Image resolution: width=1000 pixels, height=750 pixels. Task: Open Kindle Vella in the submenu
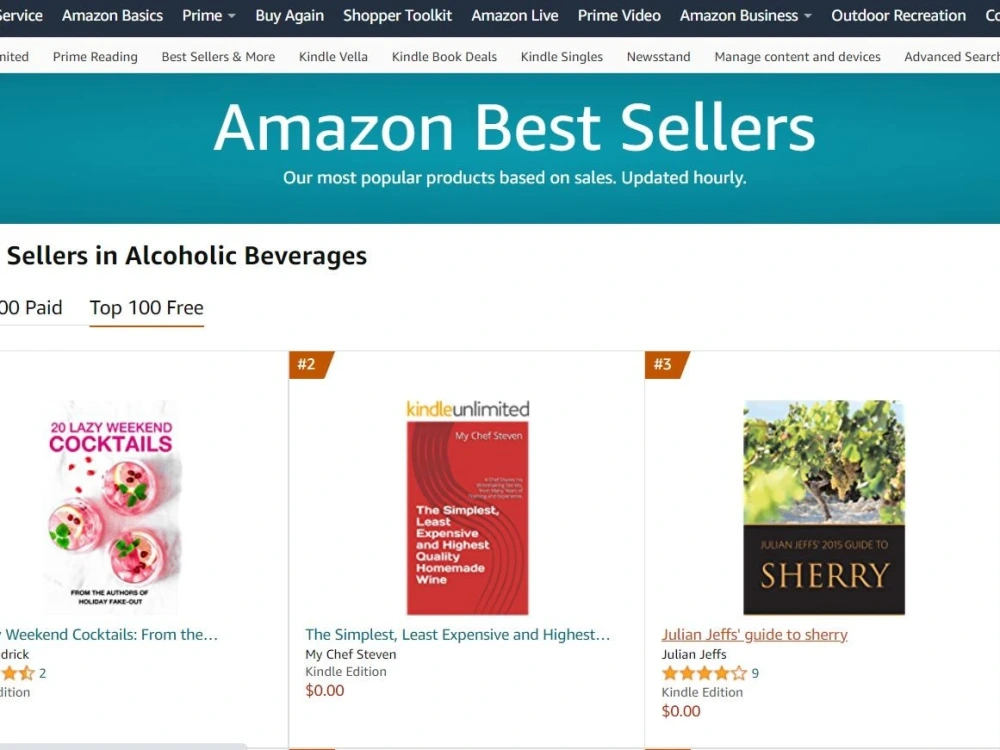tap(333, 57)
